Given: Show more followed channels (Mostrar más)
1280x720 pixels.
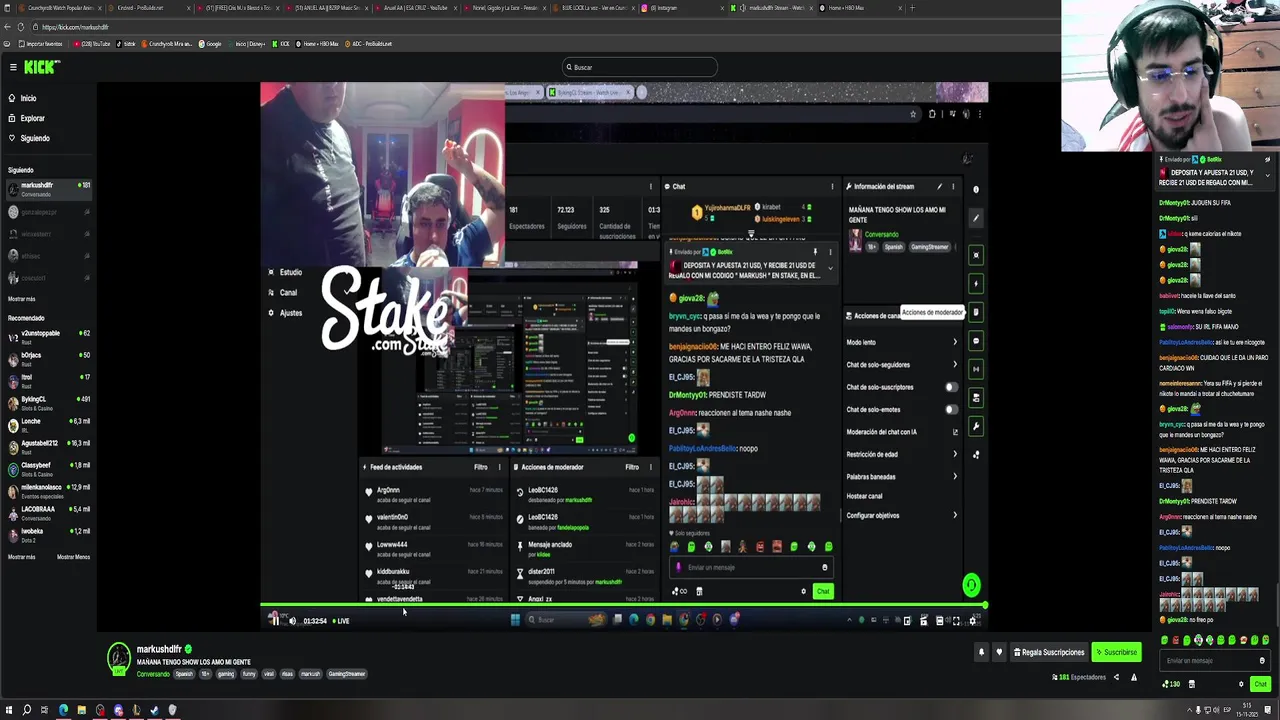Looking at the screenshot, I should tap(22, 299).
